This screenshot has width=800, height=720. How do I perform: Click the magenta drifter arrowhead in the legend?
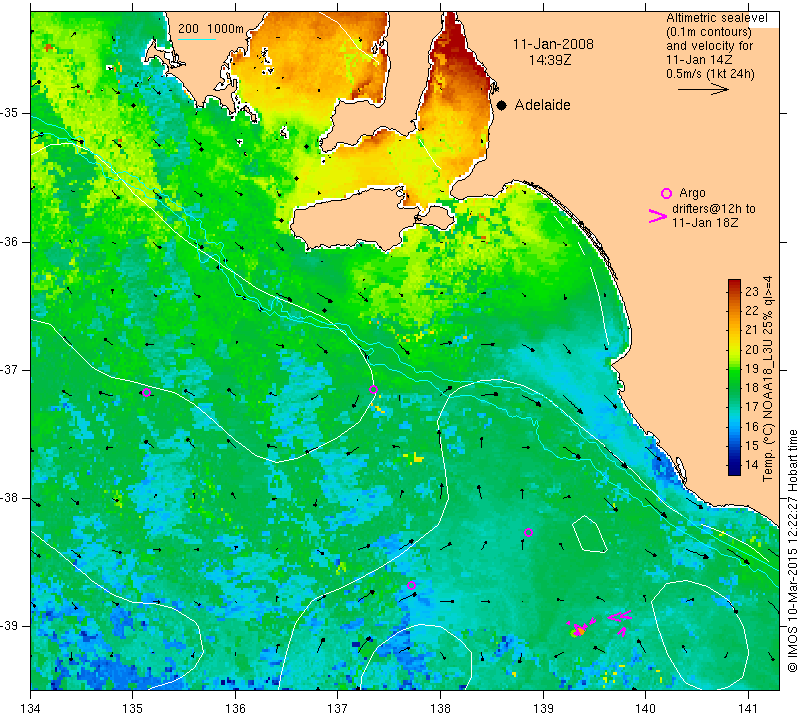click(x=658, y=216)
